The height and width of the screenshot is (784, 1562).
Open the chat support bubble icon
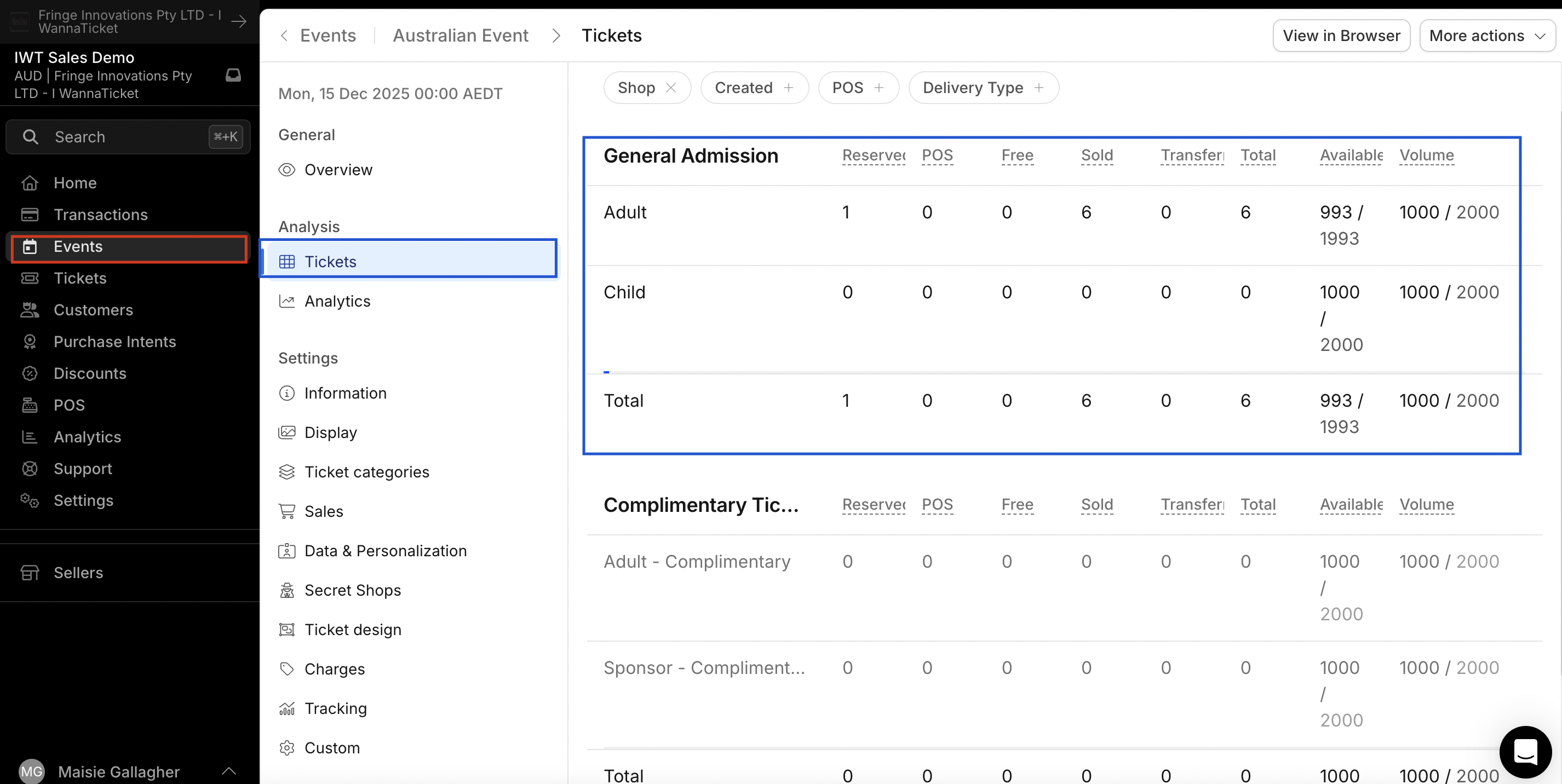point(1524,752)
